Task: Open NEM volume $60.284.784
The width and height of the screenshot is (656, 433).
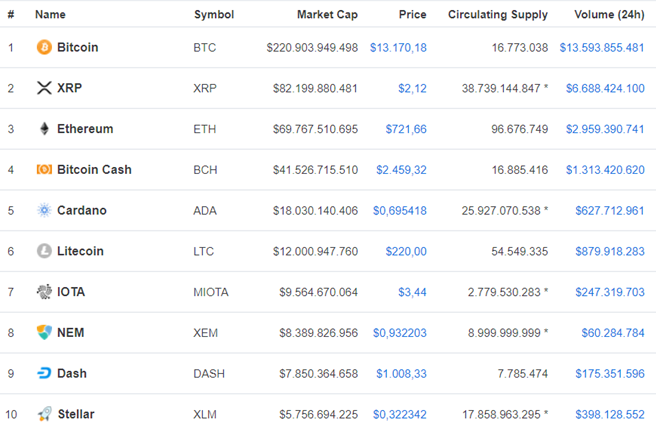Action: click(x=613, y=333)
